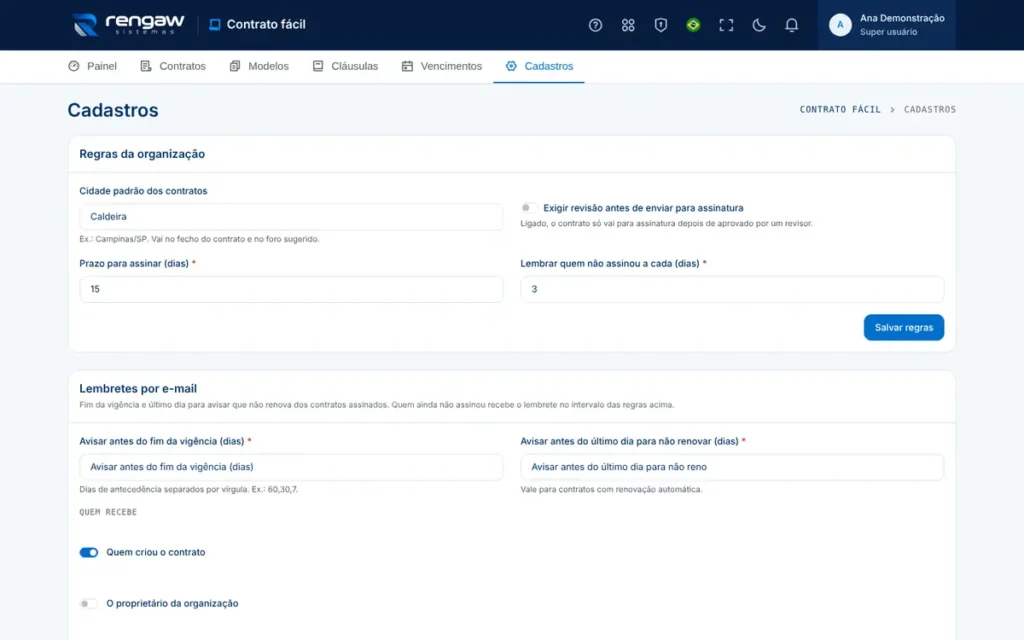Select the Cadastros tab label

pos(549,66)
